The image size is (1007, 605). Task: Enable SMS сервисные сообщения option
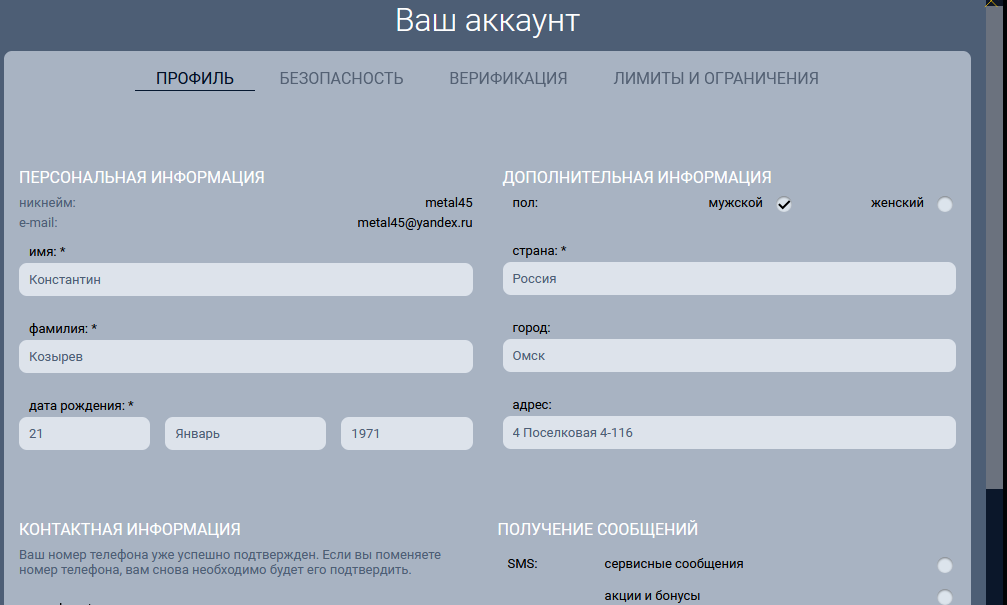(945, 566)
